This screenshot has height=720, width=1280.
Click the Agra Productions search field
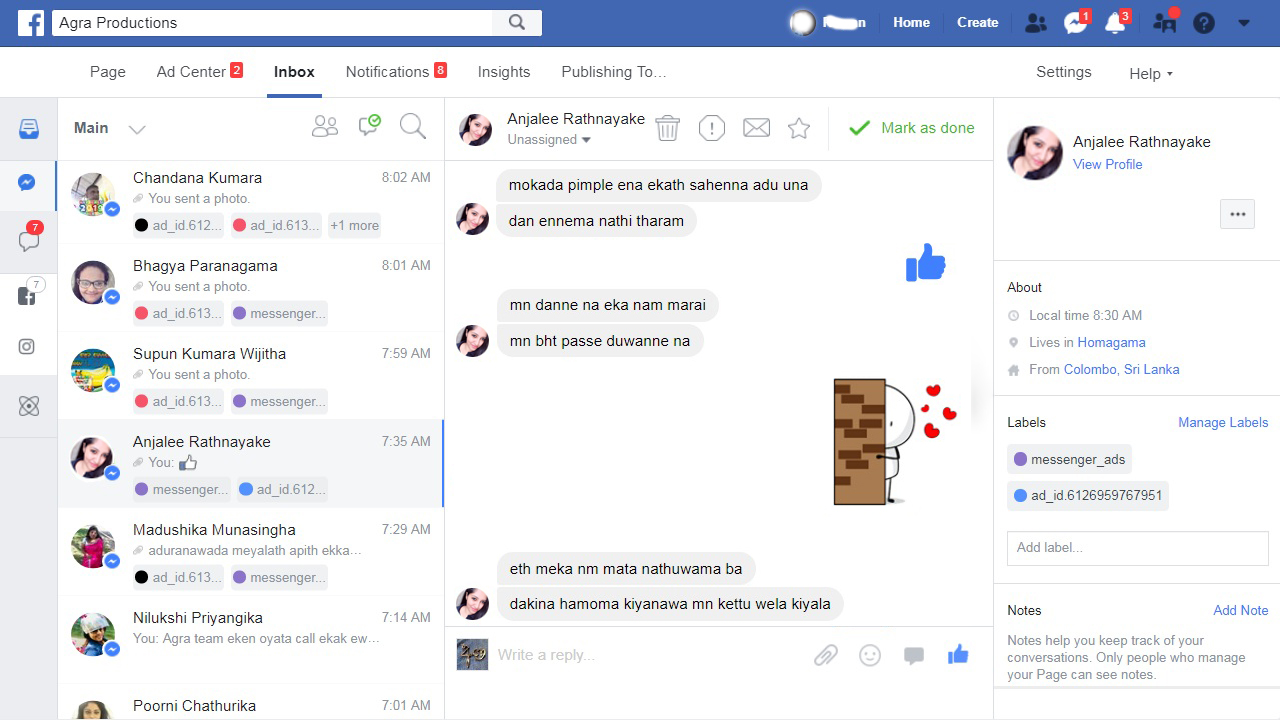(270, 22)
